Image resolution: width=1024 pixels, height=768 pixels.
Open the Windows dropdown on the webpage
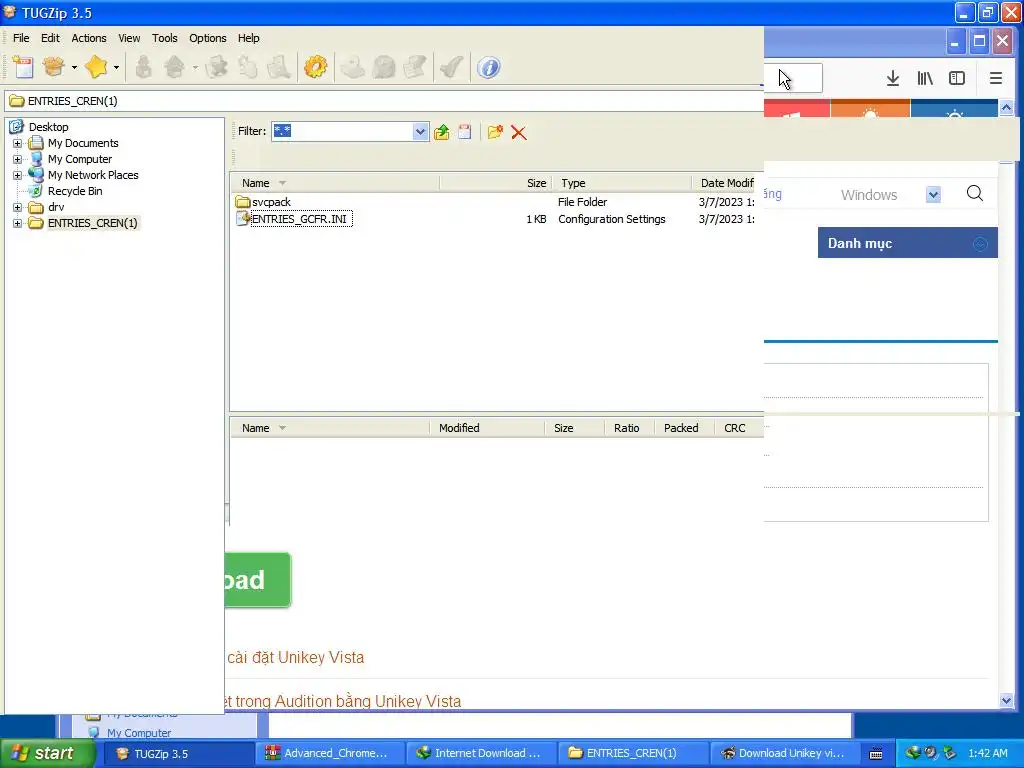933,195
